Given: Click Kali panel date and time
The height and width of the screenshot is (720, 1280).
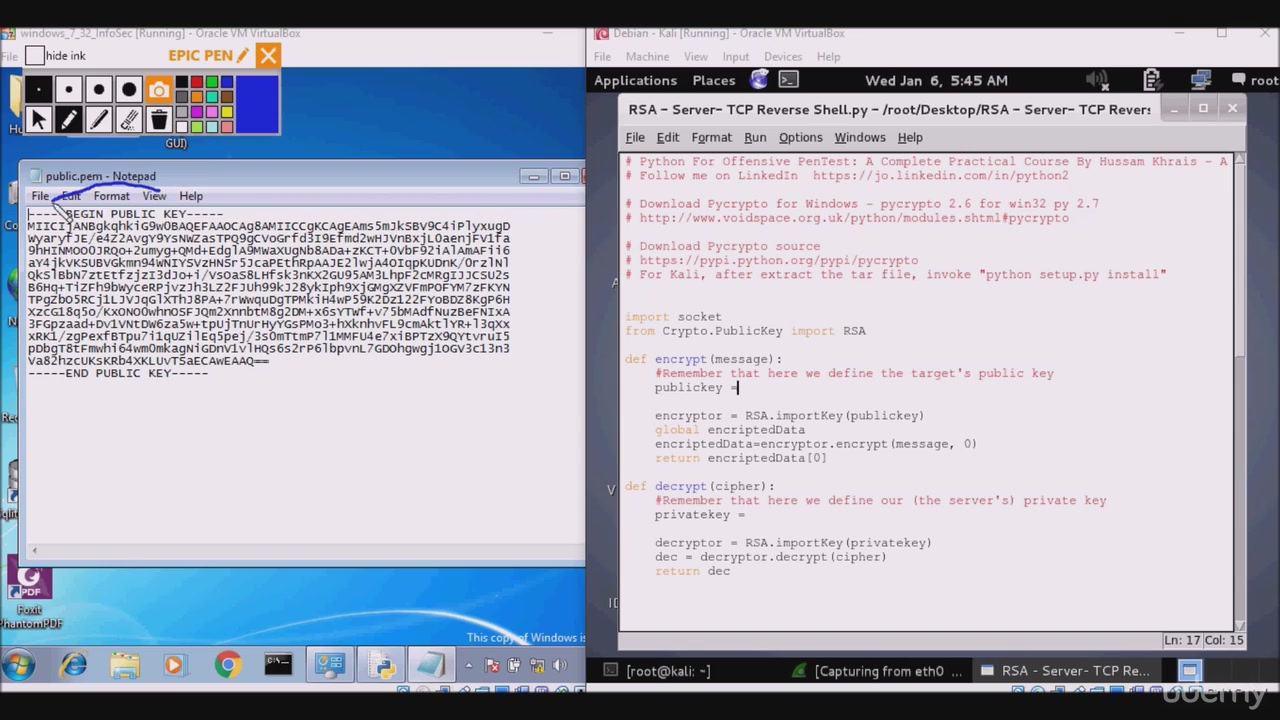Looking at the screenshot, I should (936, 81).
